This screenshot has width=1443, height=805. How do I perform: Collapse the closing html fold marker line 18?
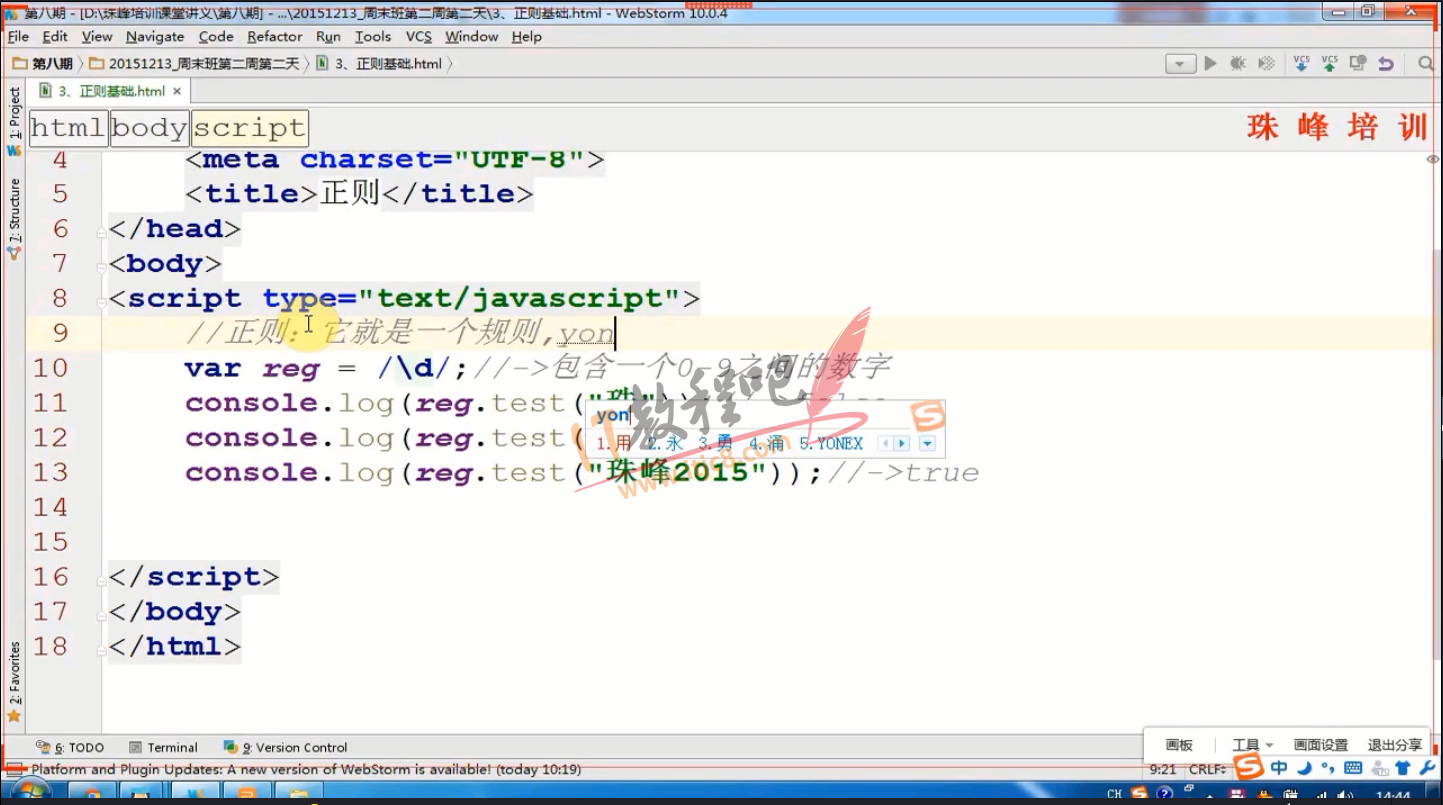coord(102,651)
